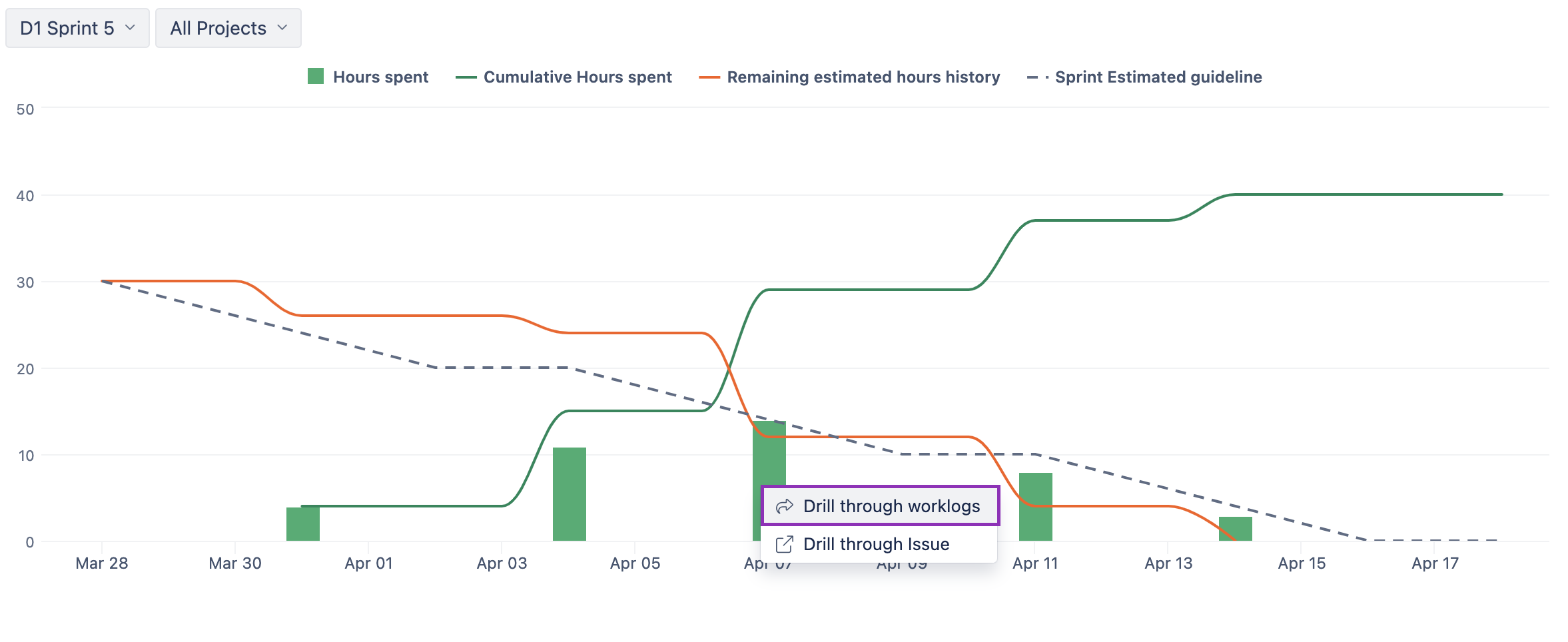Toggle the Sprint Estimated guideline legend entry

[1144, 77]
